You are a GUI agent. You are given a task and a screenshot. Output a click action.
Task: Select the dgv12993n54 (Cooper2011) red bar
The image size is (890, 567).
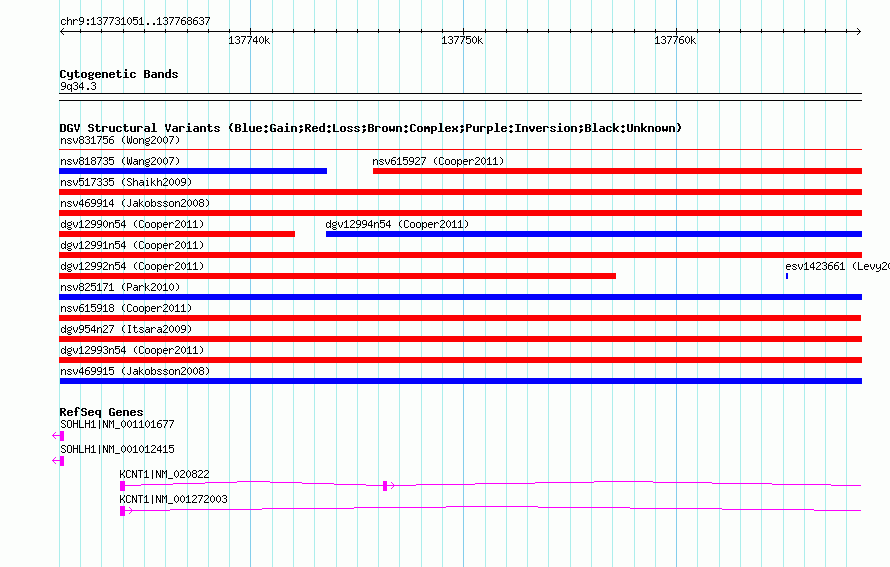coord(460,360)
